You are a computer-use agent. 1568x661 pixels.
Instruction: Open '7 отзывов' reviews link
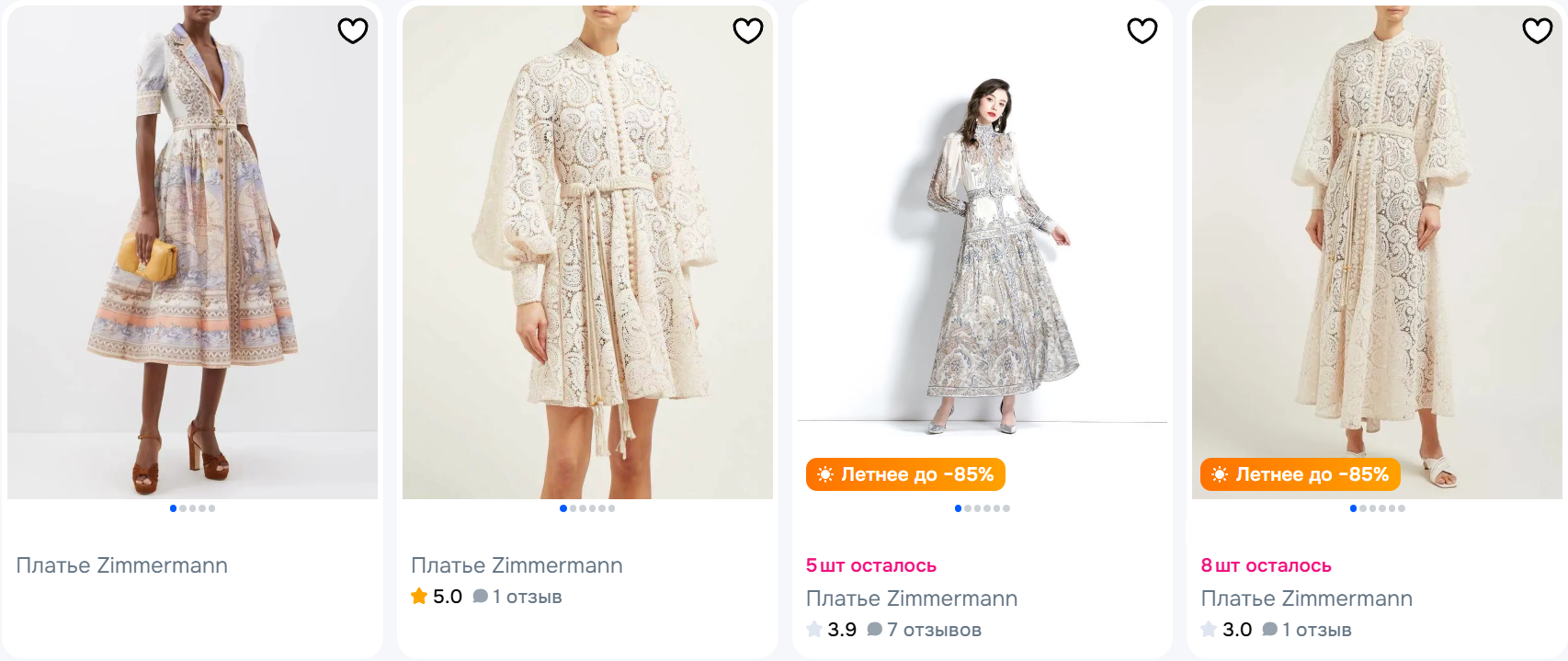[925, 630]
